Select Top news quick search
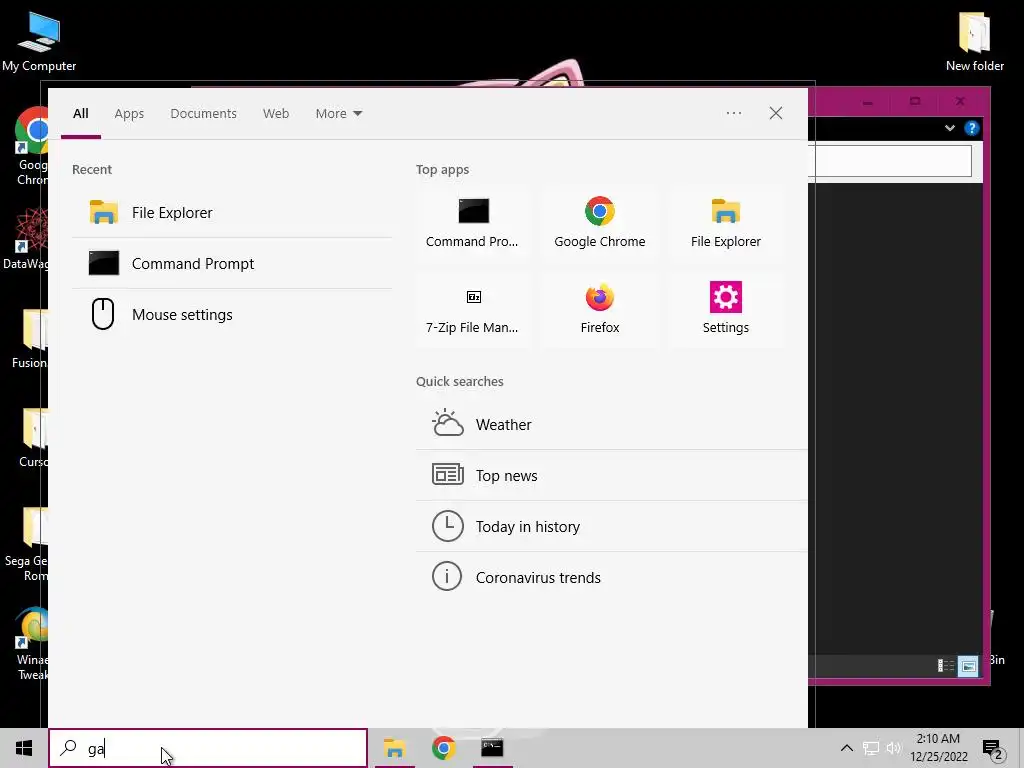Image resolution: width=1024 pixels, height=768 pixels. pos(611,475)
